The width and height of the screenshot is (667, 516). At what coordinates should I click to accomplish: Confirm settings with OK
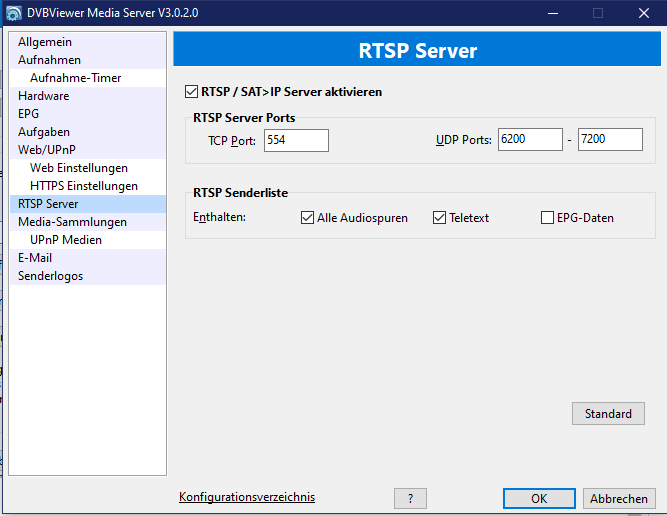[x=539, y=499]
